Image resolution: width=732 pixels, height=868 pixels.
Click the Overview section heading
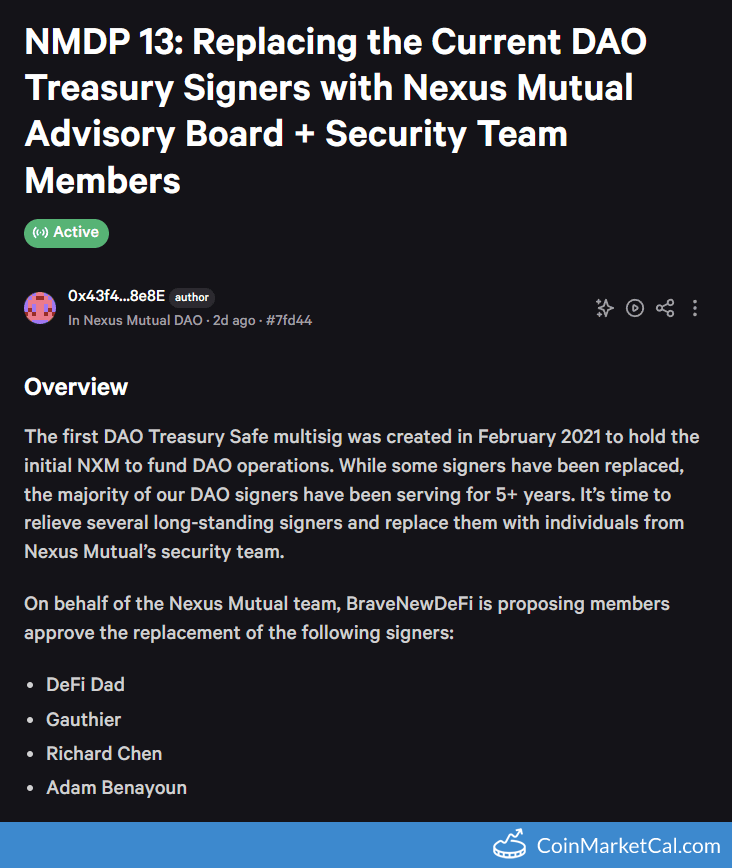[76, 387]
